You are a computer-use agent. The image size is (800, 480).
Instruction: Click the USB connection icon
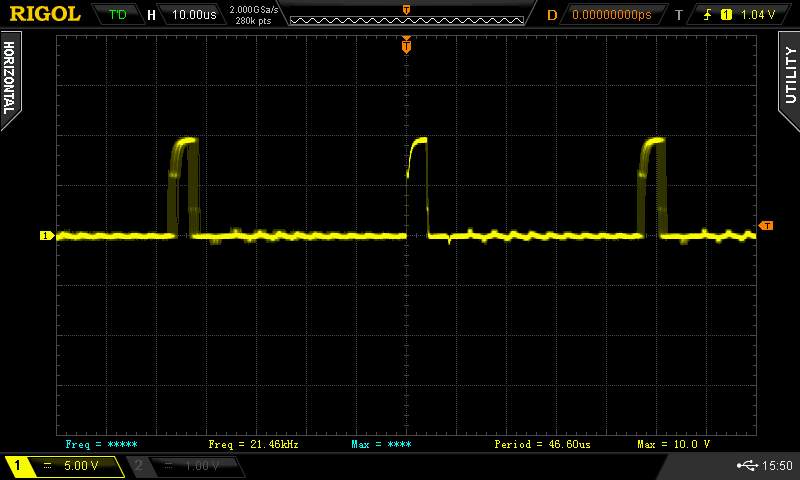[751, 466]
